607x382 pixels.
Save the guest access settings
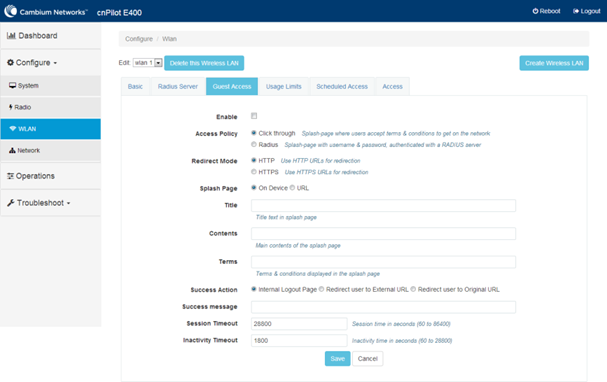(x=338, y=358)
